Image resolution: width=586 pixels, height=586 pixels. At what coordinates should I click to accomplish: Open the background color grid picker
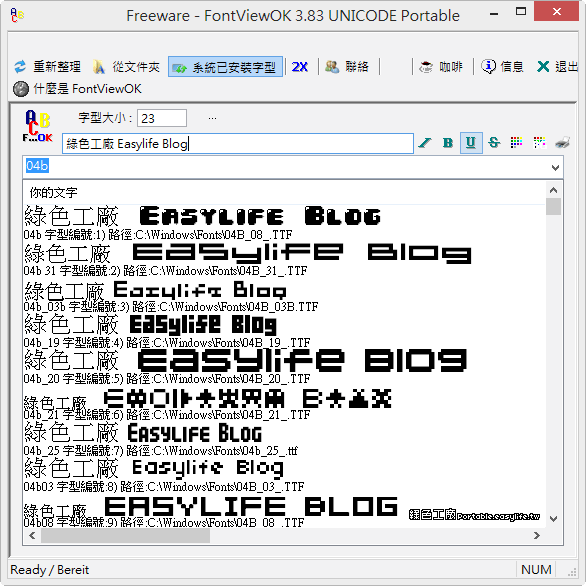coord(540,143)
